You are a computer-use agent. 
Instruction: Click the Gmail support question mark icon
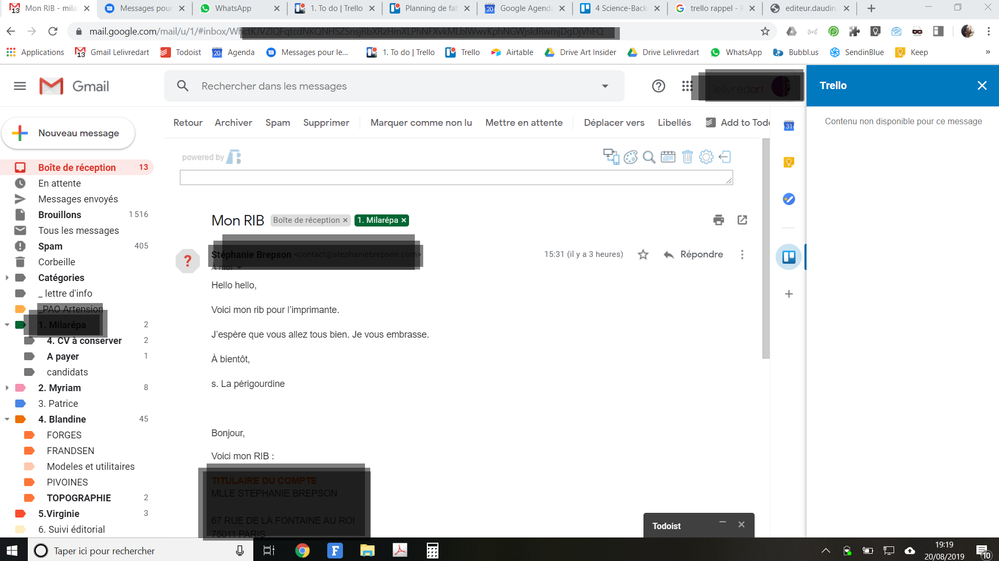coord(658,86)
